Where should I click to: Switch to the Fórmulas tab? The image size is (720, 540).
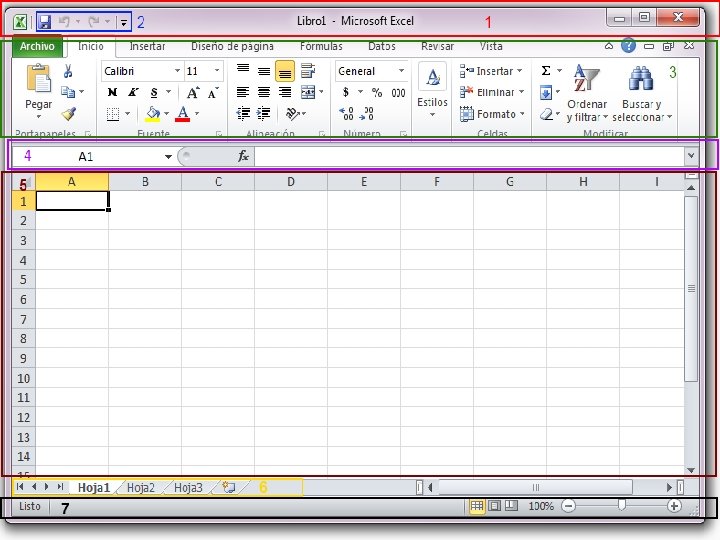click(x=321, y=46)
